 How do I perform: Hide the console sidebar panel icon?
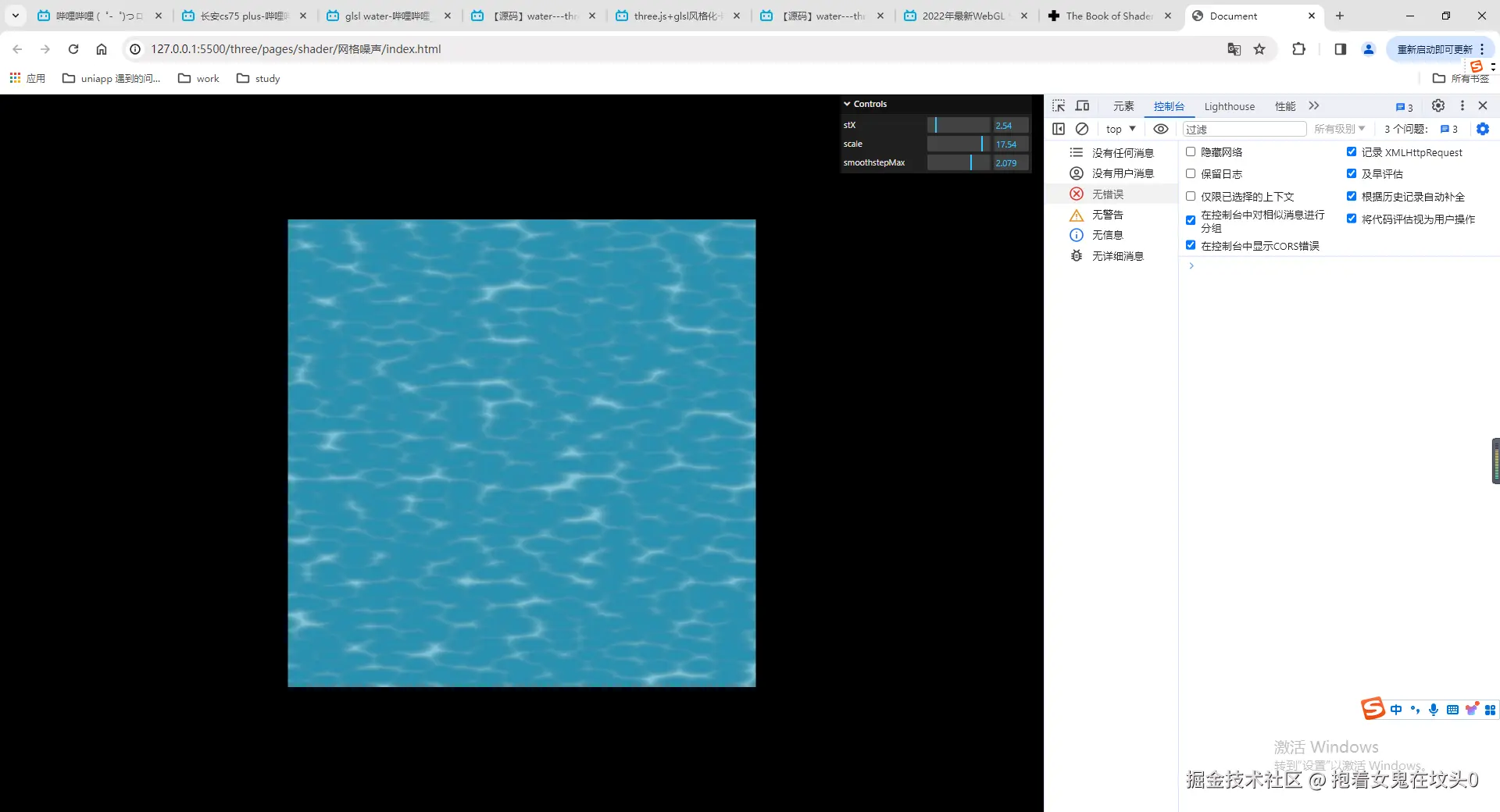pos(1059,129)
